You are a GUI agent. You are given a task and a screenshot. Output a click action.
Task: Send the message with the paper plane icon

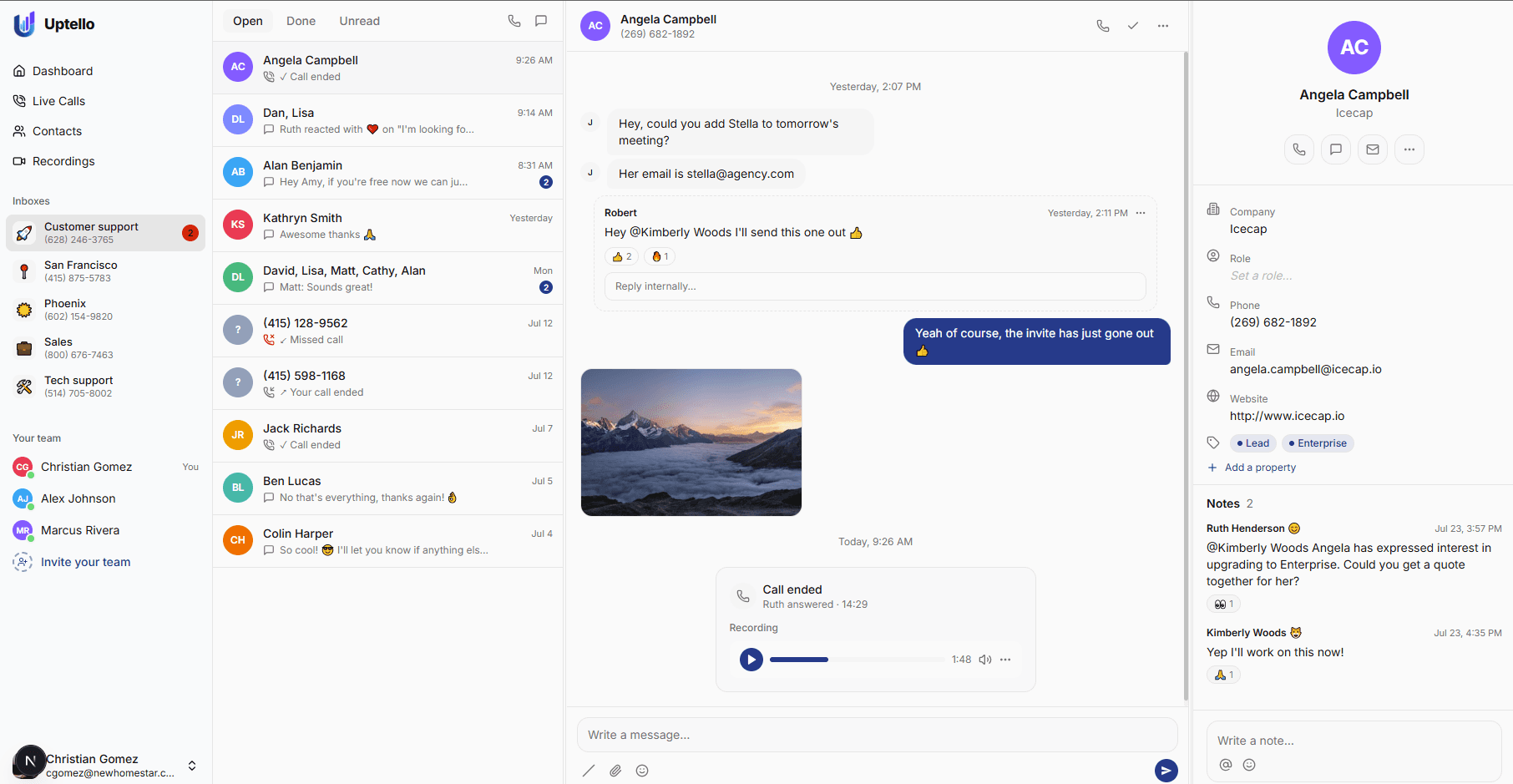(1166, 770)
